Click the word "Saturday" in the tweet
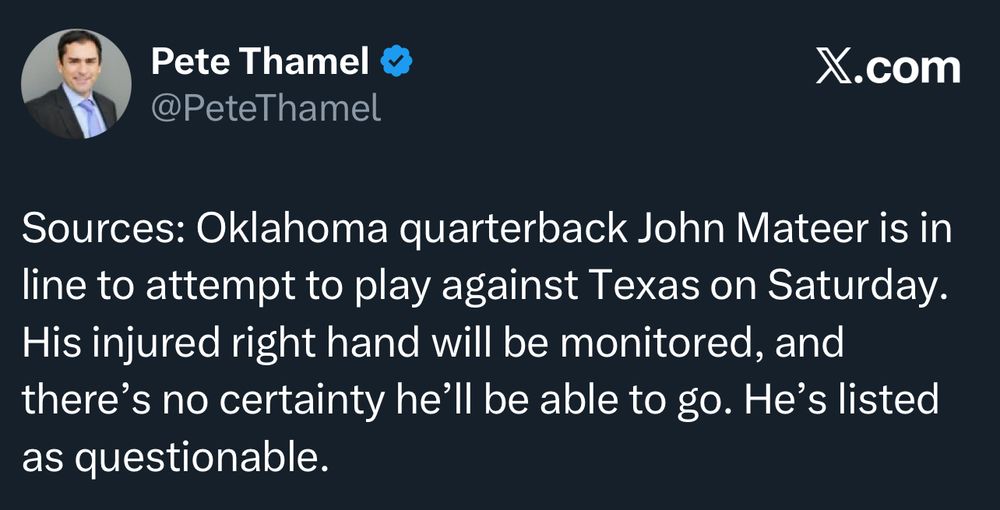Viewport: 1000px width, 510px height. point(857,288)
